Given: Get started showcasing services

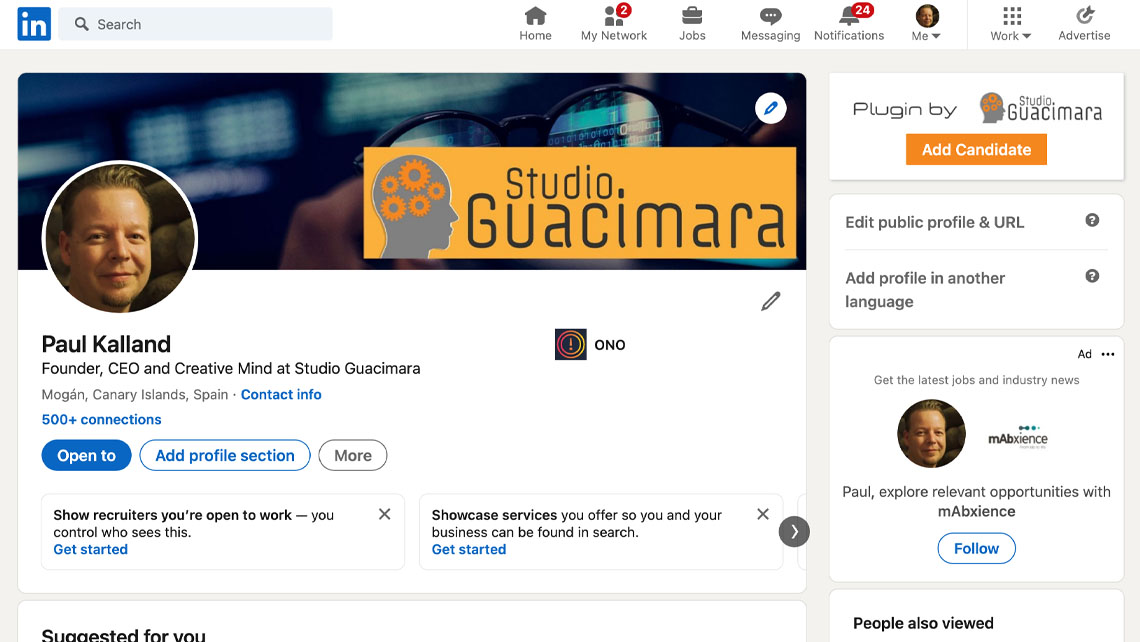Looking at the screenshot, I should (x=469, y=550).
